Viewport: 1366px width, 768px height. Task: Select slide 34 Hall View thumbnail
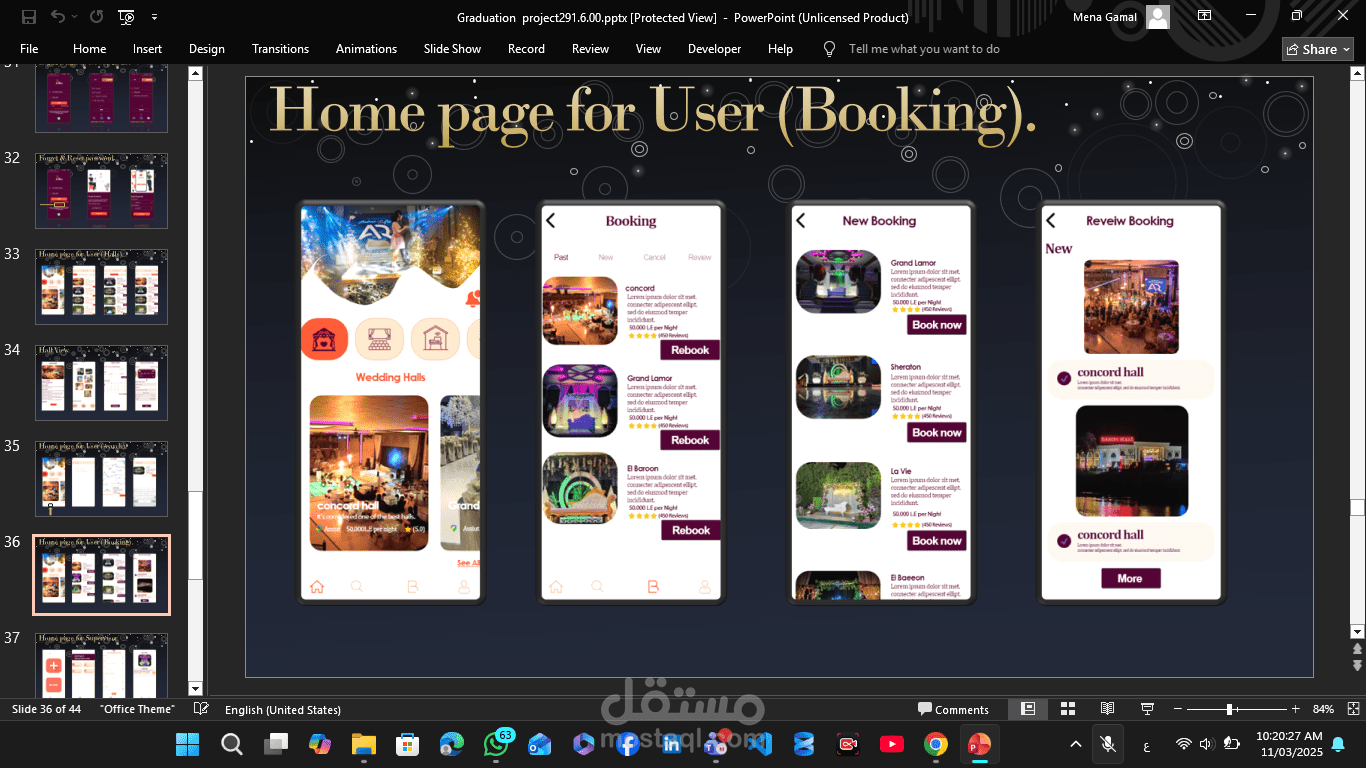[102, 382]
